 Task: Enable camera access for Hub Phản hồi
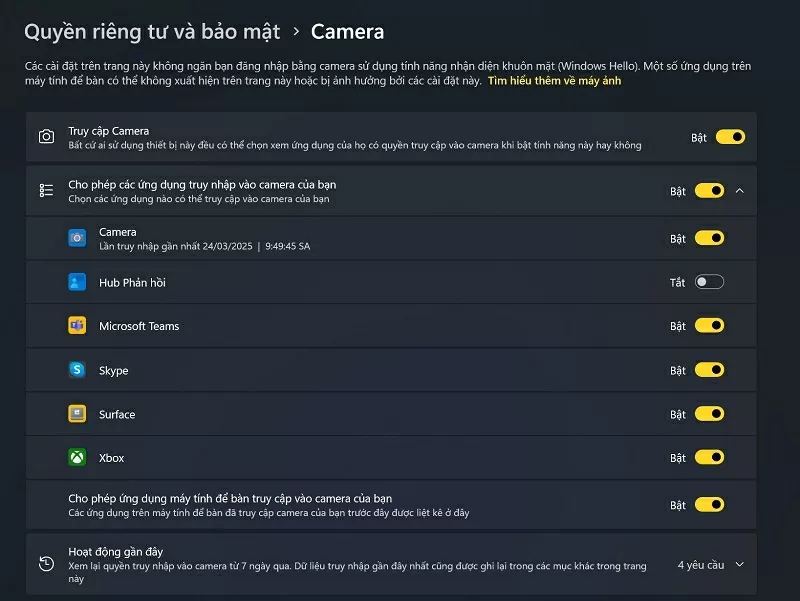point(710,282)
